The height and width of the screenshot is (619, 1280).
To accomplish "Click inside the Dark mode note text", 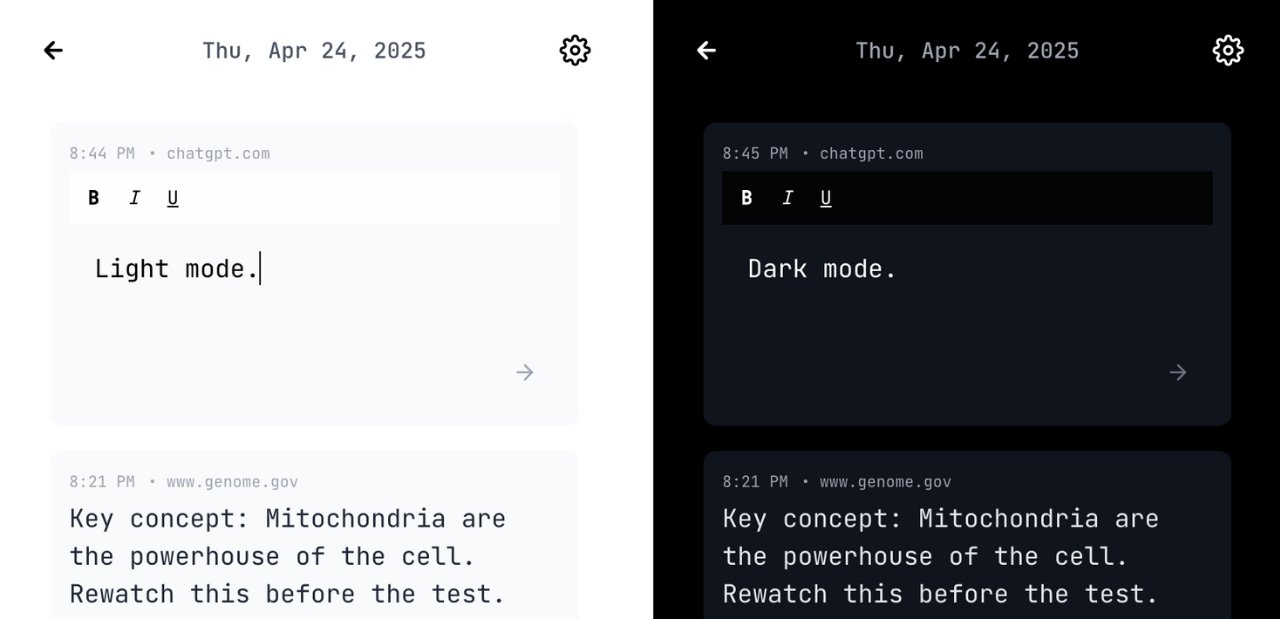I will 821,268.
